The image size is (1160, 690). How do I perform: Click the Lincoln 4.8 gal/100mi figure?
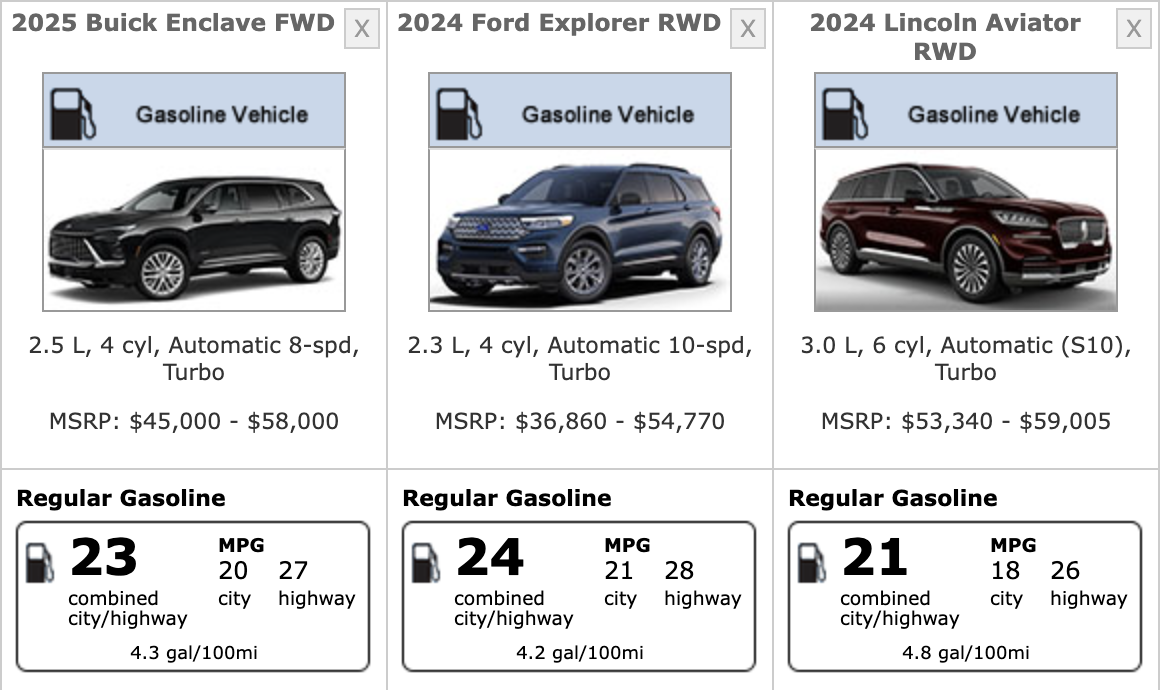point(965,653)
